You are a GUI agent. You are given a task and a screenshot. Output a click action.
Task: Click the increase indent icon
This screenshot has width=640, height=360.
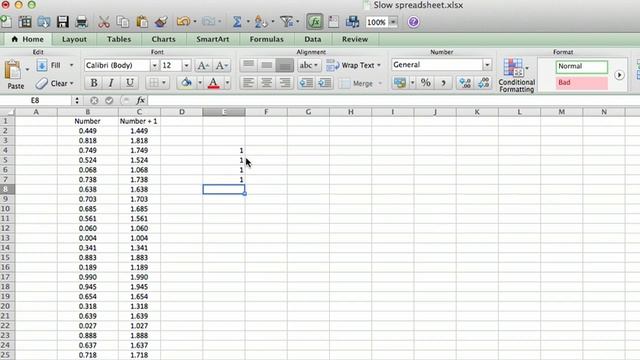coord(325,83)
